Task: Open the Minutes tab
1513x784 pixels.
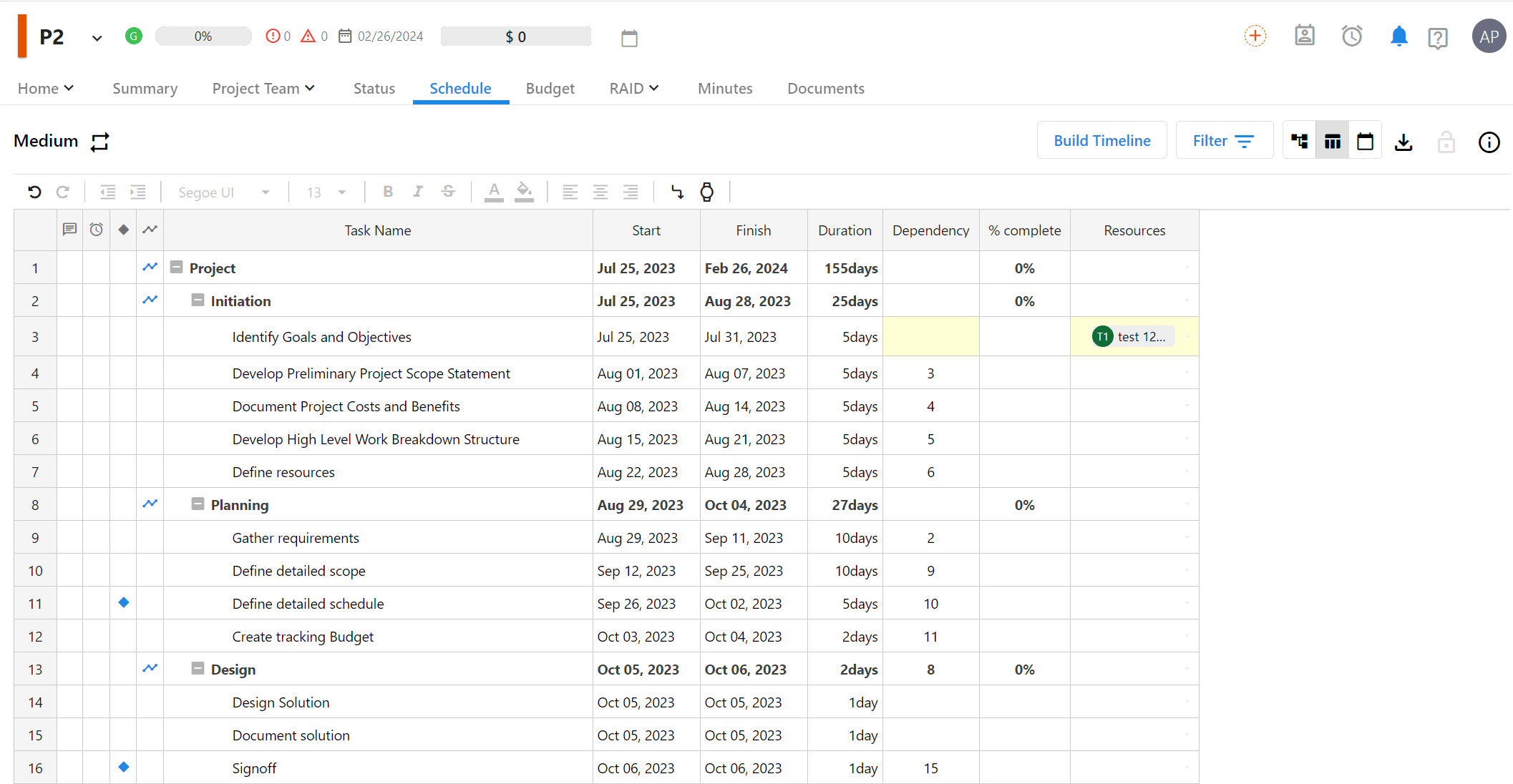Action: coord(725,88)
